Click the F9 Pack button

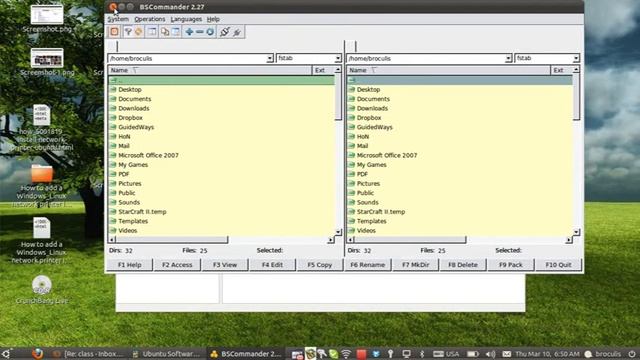[511, 264]
